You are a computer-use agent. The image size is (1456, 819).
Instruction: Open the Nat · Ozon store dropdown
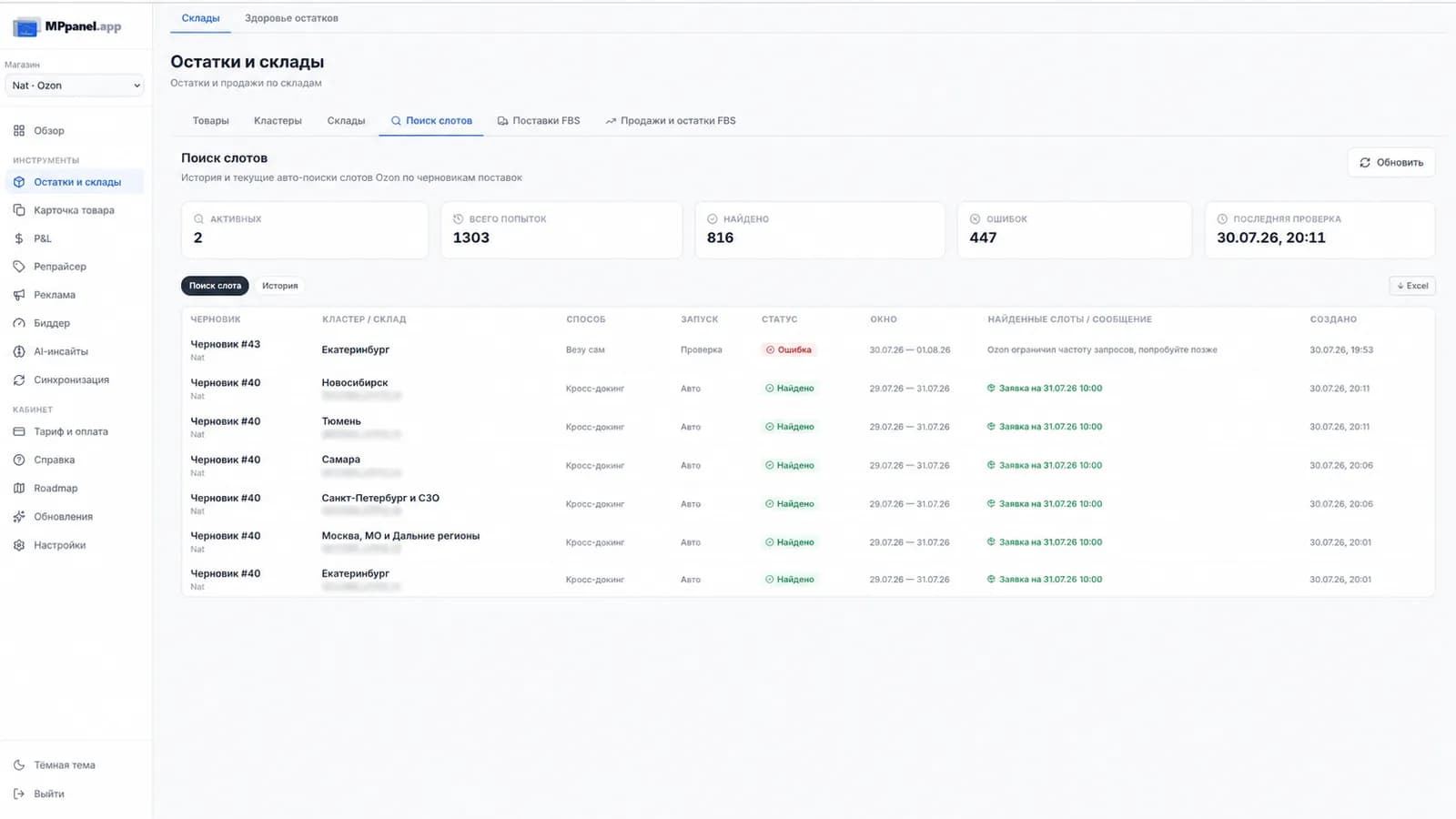[x=75, y=86]
